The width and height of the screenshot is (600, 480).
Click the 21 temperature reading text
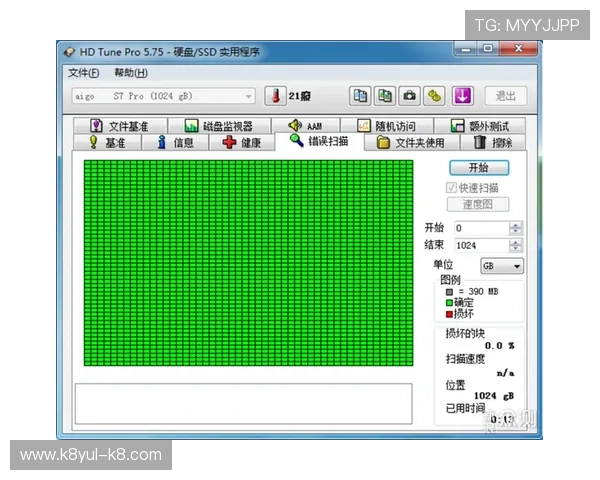pyautogui.click(x=299, y=96)
